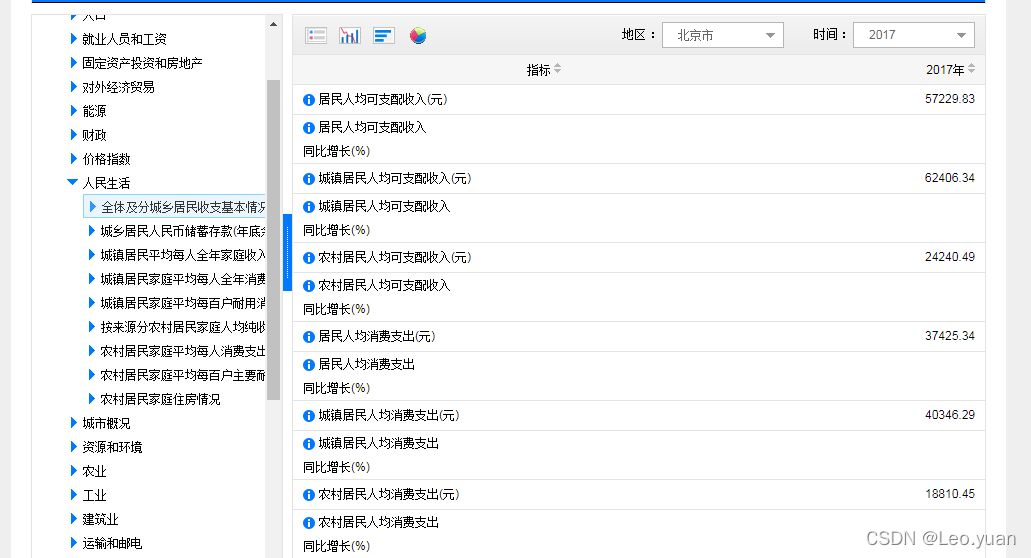Image resolution: width=1031 pixels, height=558 pixels.
Task: Click the value 18810.45
Action: (949, 494)
